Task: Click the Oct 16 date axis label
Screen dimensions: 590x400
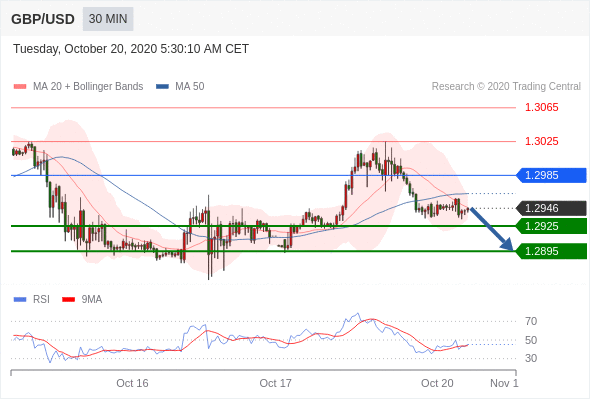Action: click(x=132, y=383)
